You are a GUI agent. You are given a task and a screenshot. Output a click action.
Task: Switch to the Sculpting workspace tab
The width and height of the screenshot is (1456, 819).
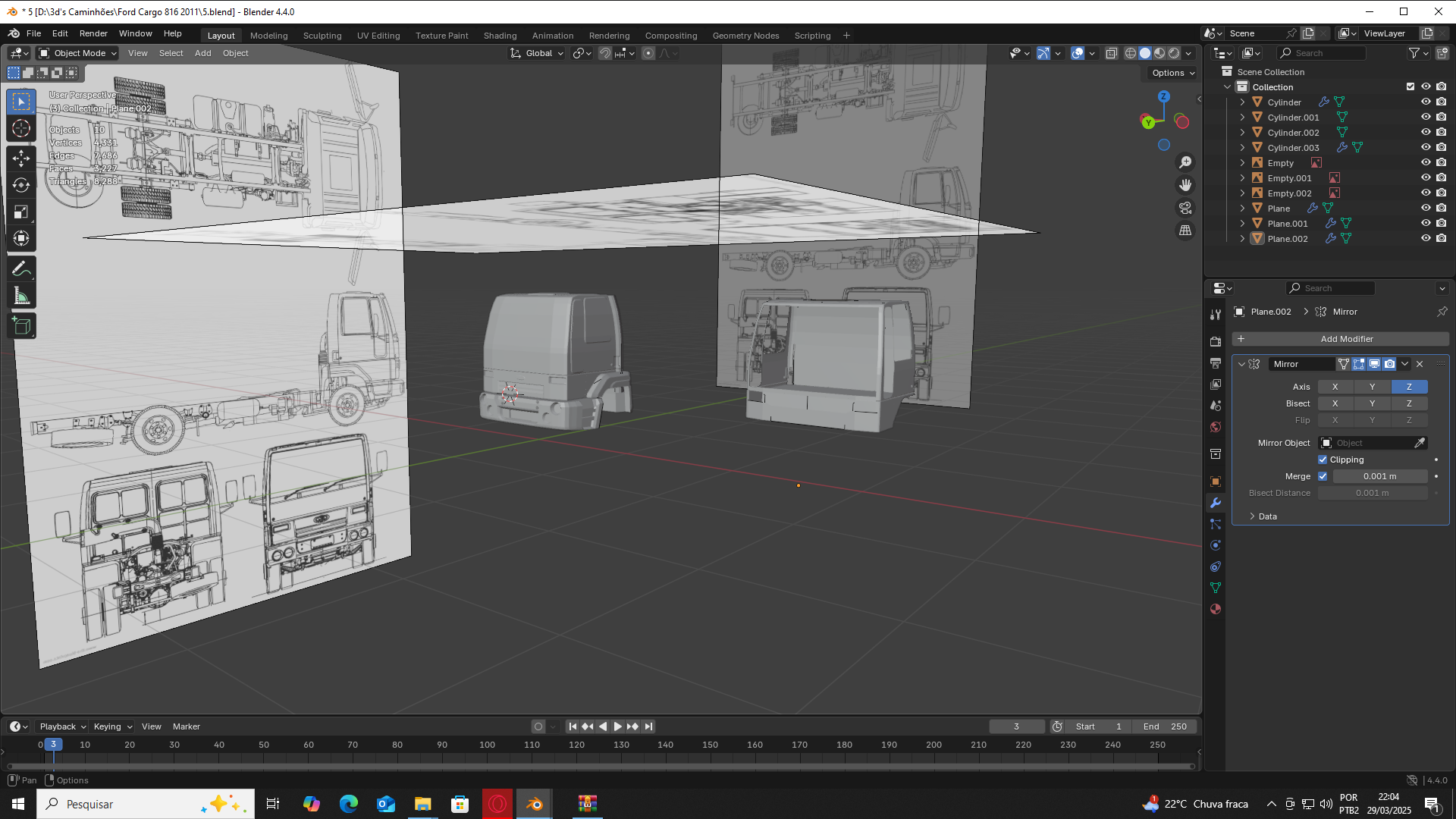click(x=322, y=36)
